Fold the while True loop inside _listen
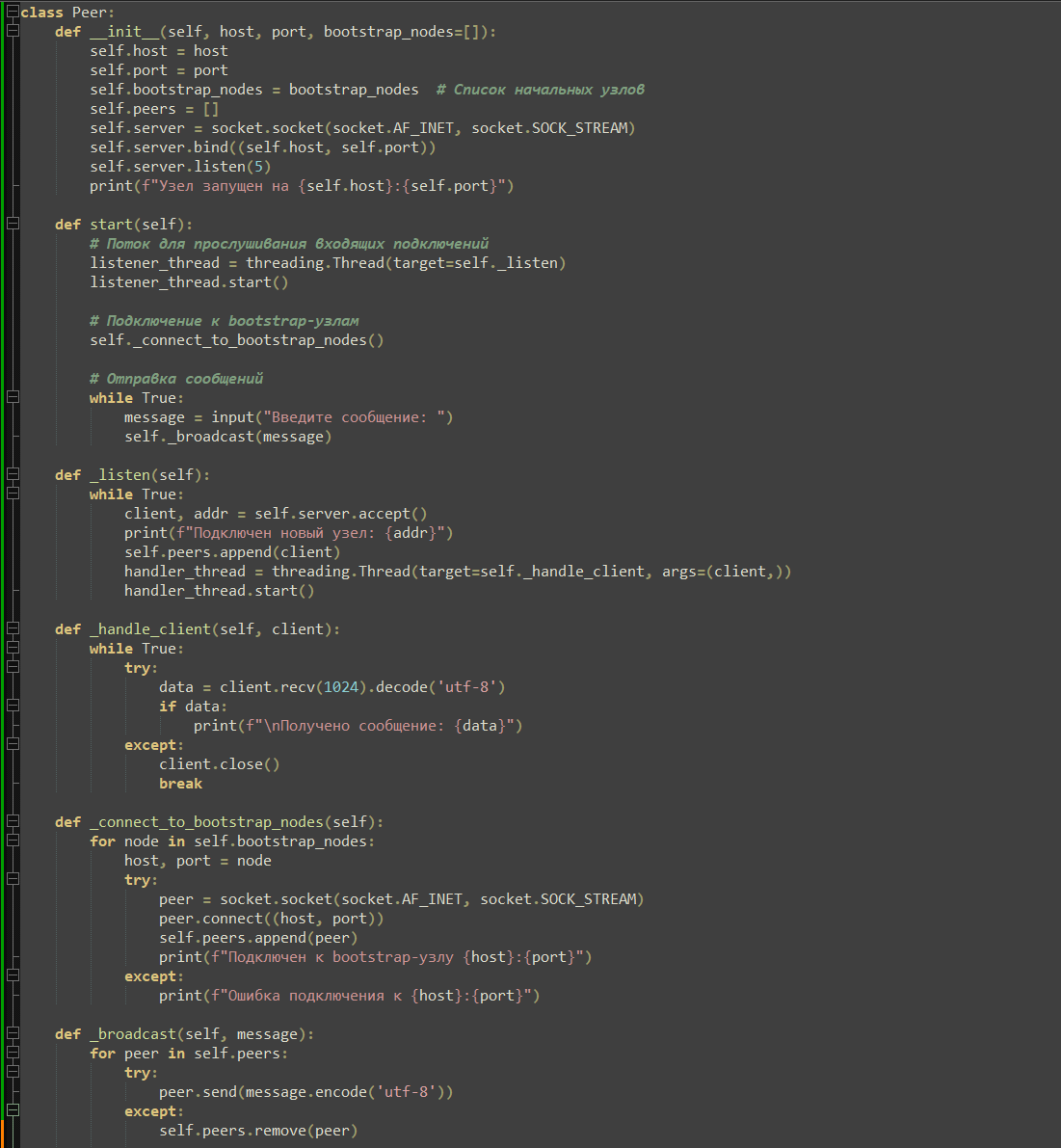Image resolution: width=1061 pixels, height=1148 pixels. coord(13,494)
